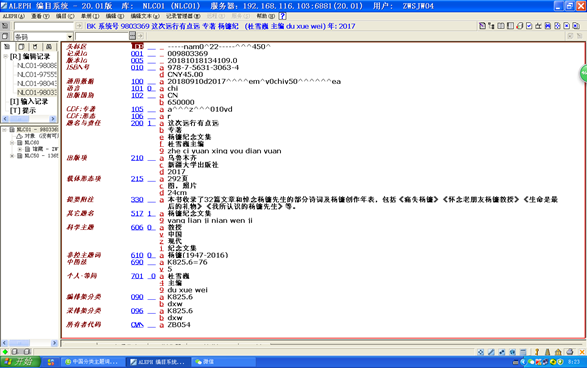Click the split view book icon
The image size is (587, 368).
pyautogui.click(x=501, y=26)
